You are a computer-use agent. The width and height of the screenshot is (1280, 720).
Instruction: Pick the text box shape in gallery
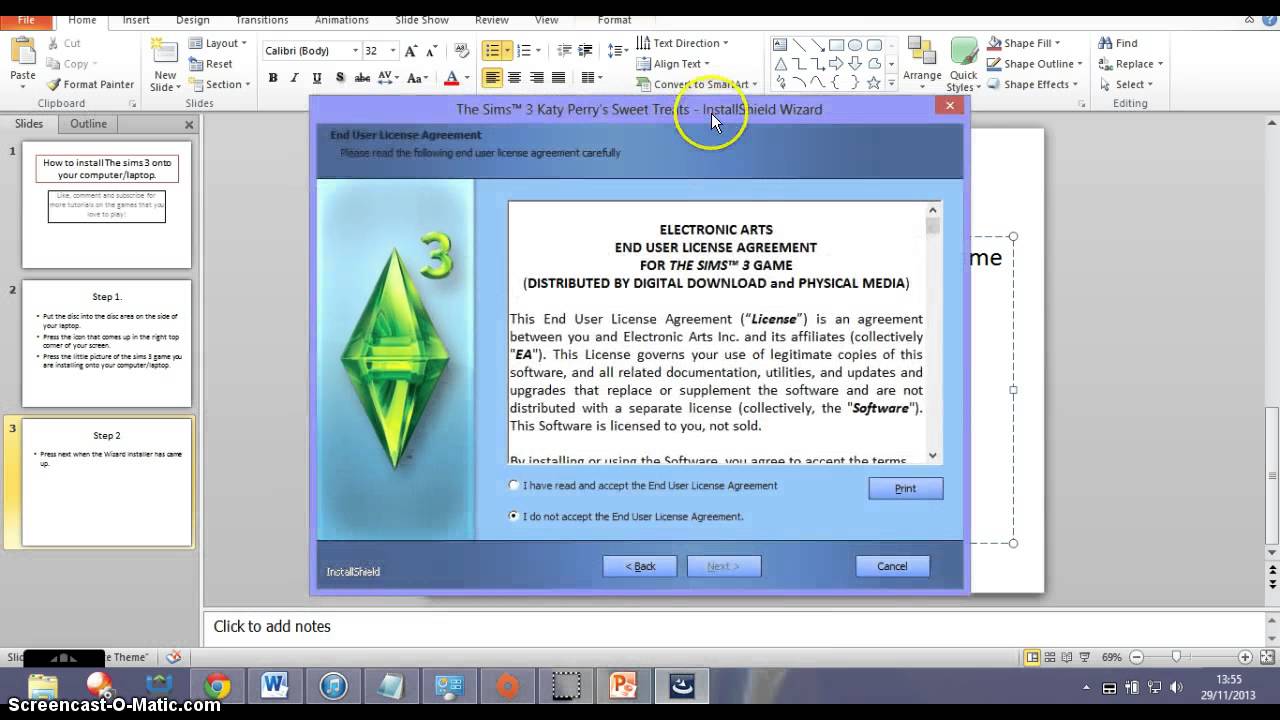(780, 45)
